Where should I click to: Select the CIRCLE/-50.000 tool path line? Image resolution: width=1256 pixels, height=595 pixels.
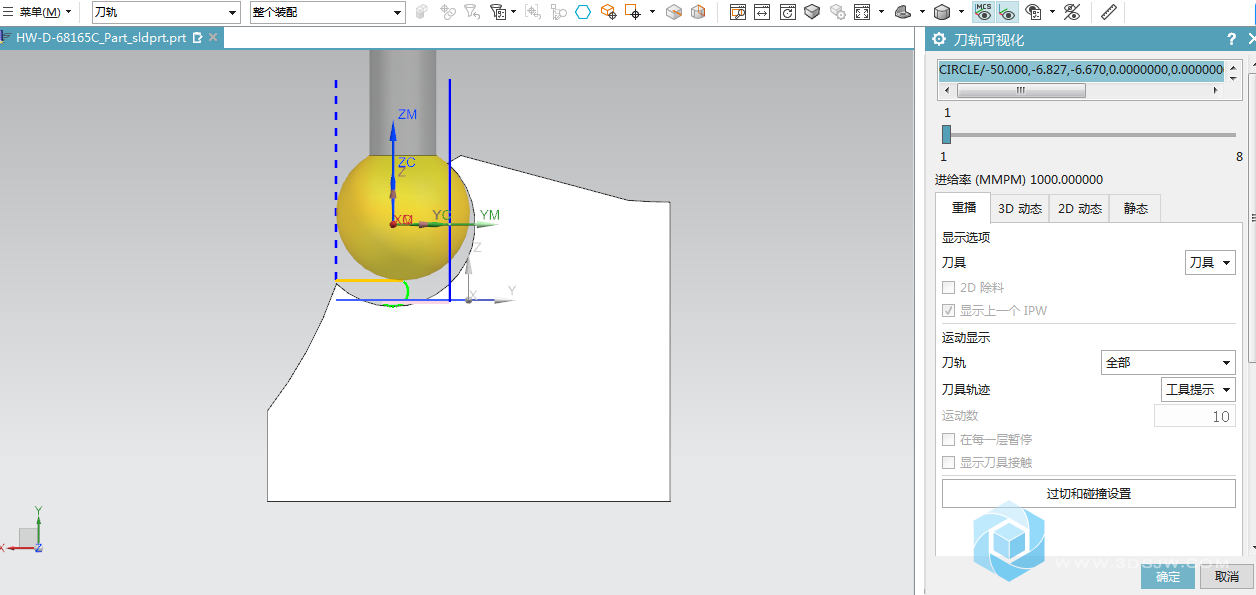pyautogui.click(x=1081, y=70)
